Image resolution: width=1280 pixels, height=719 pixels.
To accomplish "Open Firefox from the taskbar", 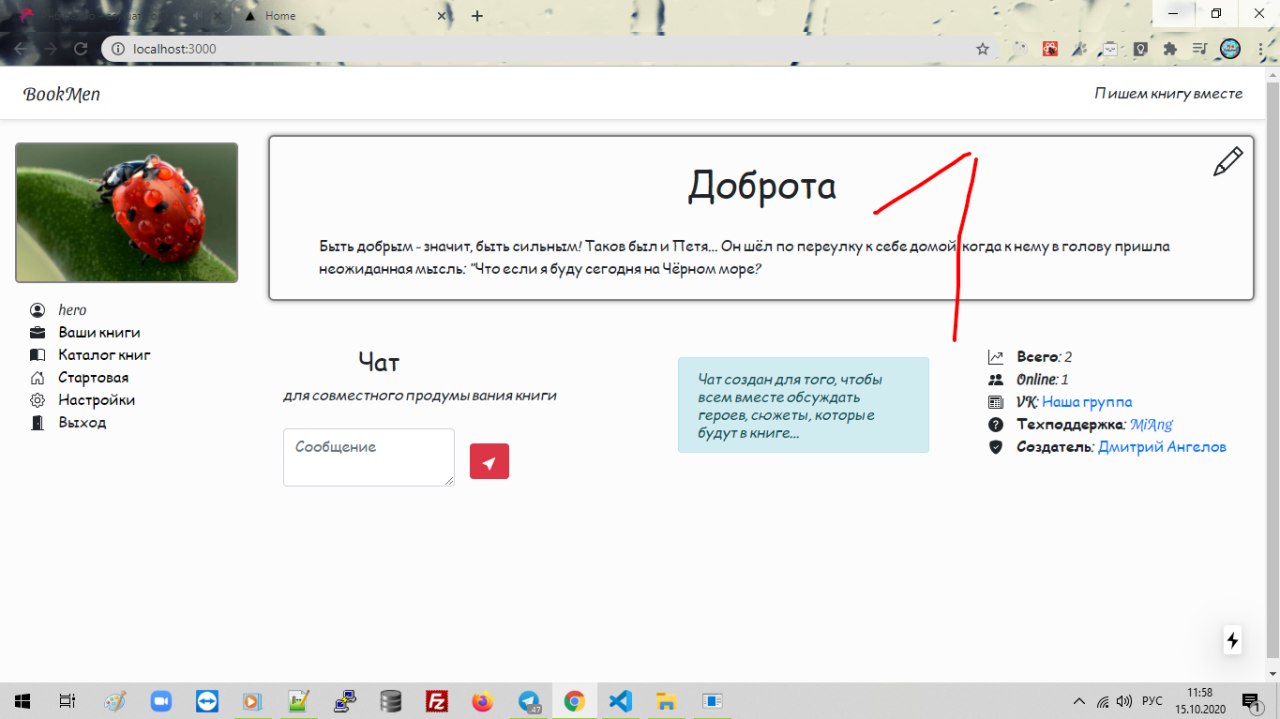I will 483,701.
